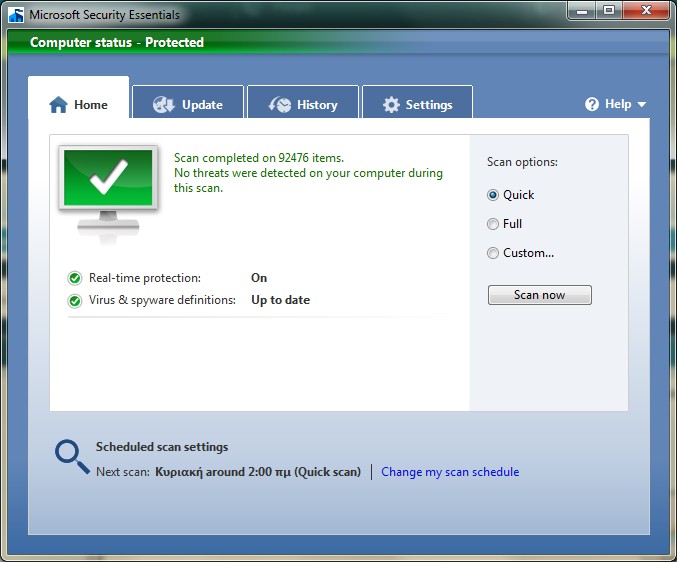
Task: Click the 'Scheduled scan settings' heading
Action: pos(162,447)
